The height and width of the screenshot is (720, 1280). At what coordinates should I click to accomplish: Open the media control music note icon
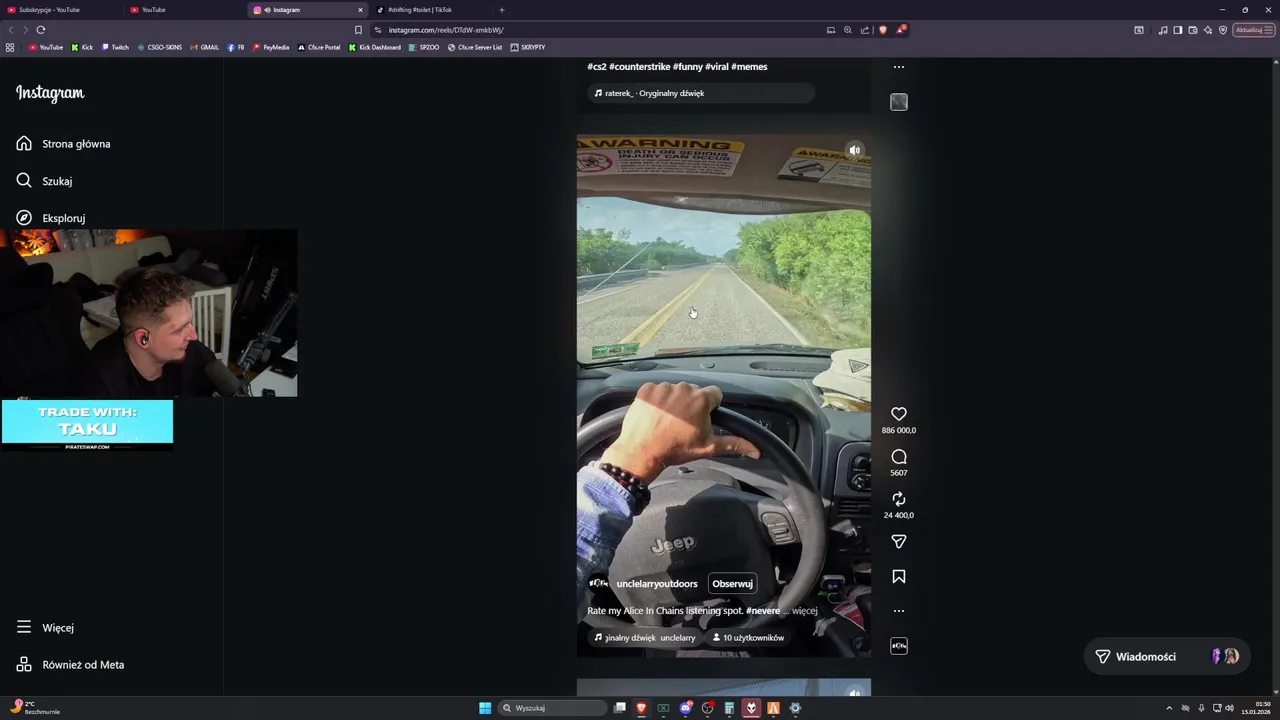1162,30
